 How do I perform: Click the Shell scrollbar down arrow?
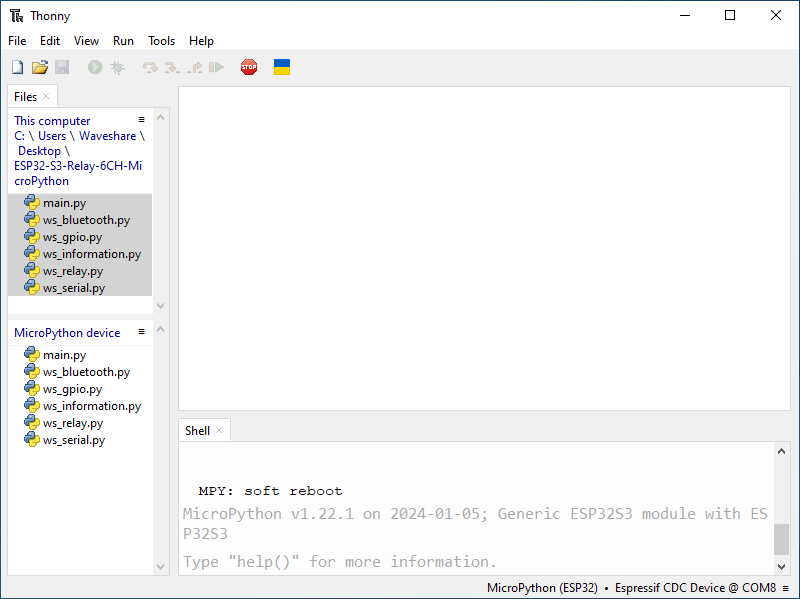point(781,566)
